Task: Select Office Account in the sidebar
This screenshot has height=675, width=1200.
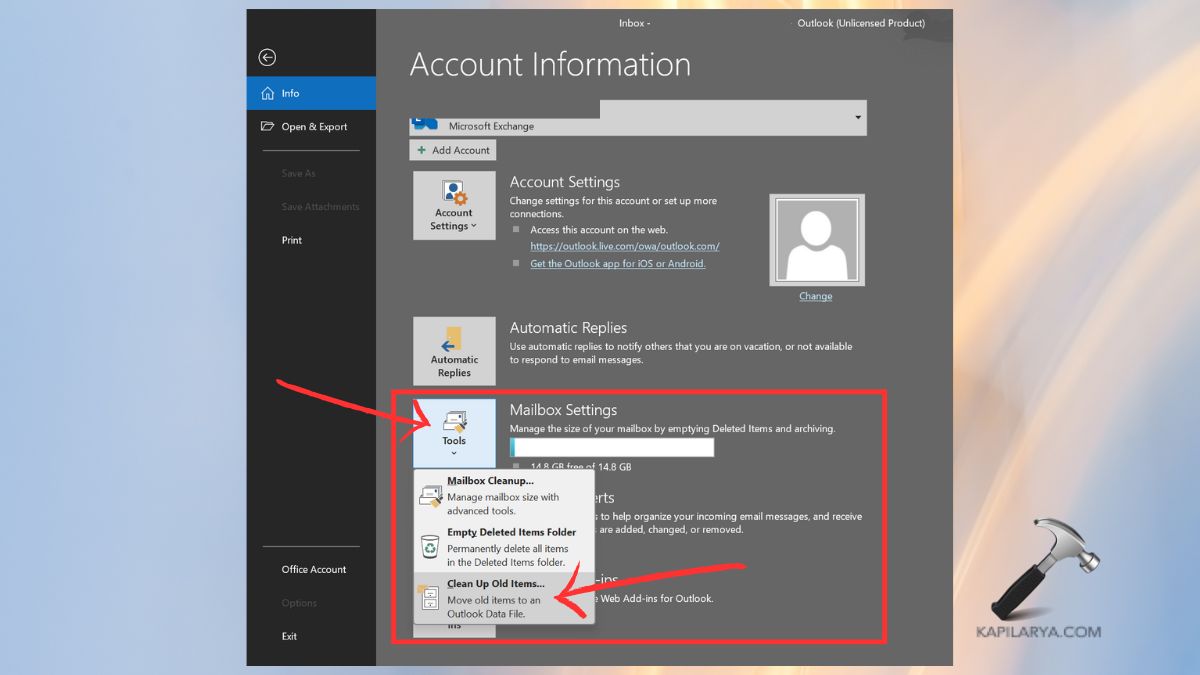Action: [312, 568]
